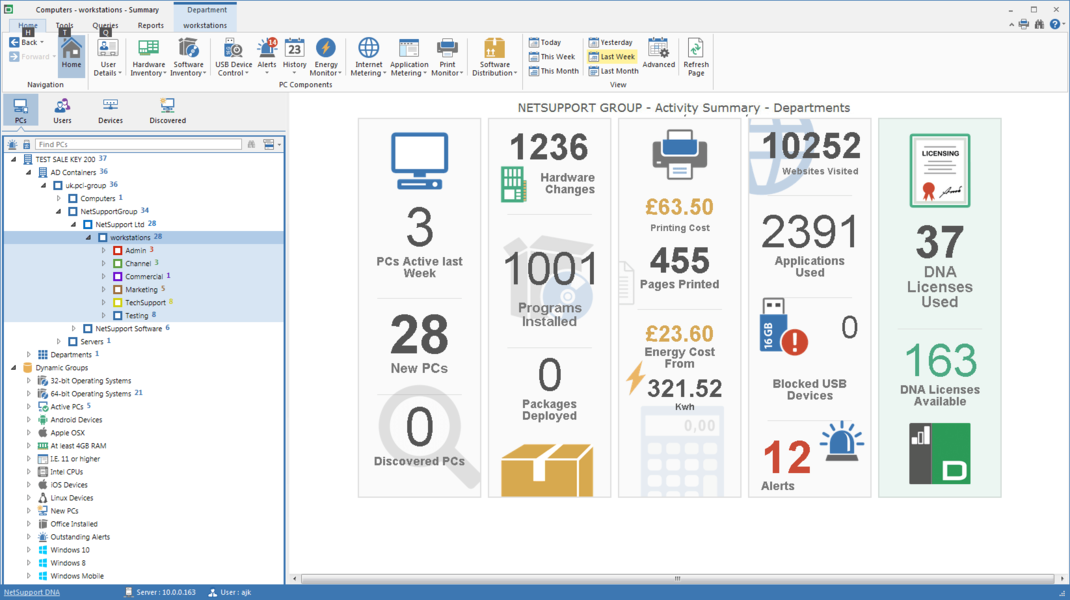This screenshot has width=1070, height=600.
Task: Select the This Month view filter
Action: 553,71
